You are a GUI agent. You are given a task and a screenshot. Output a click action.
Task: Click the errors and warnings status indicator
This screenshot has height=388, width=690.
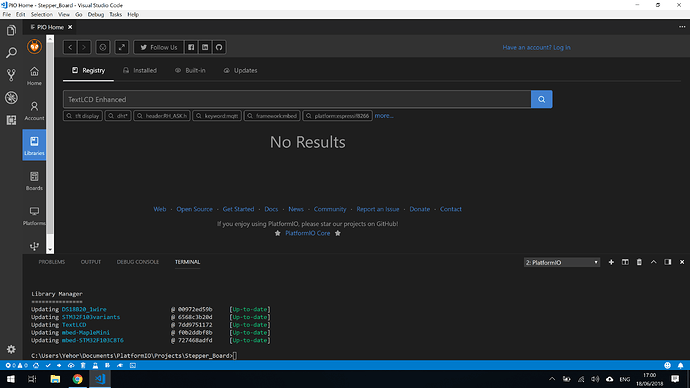coord(16,366)
